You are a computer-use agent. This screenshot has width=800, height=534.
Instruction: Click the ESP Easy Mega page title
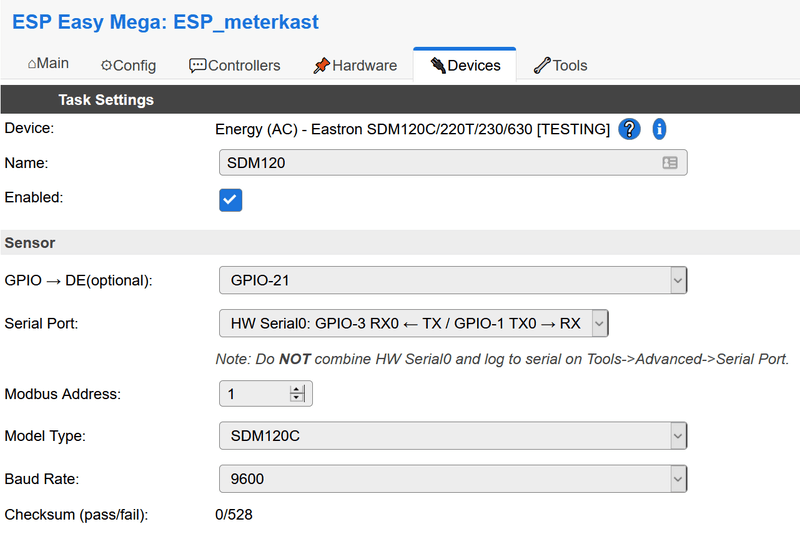click(165, 21)
